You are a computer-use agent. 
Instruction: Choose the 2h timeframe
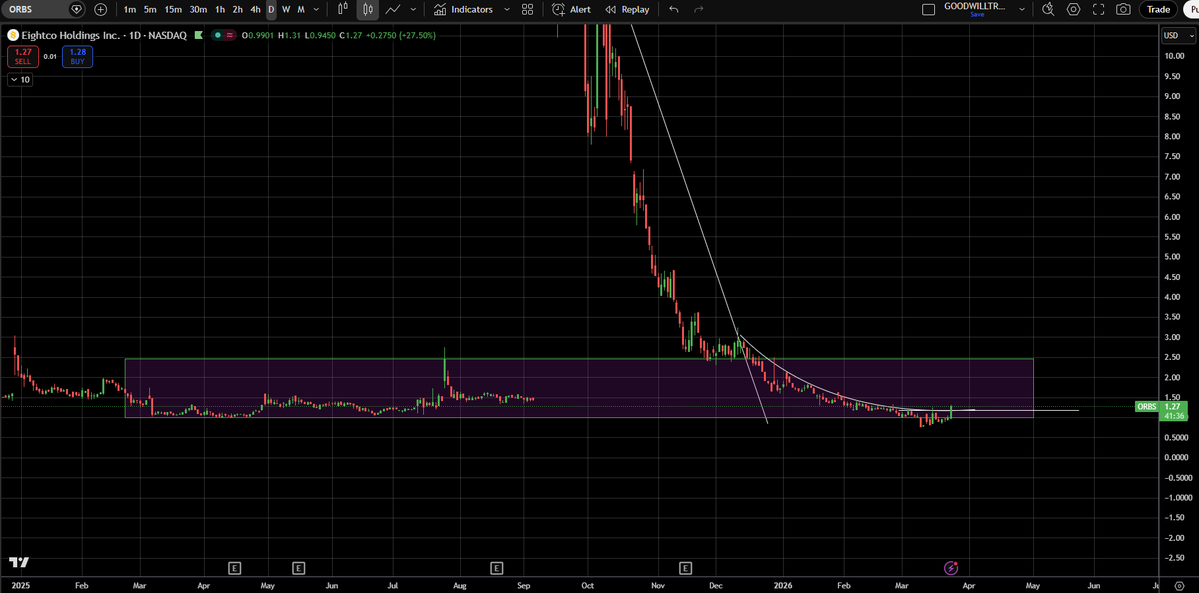click(238, 9)
